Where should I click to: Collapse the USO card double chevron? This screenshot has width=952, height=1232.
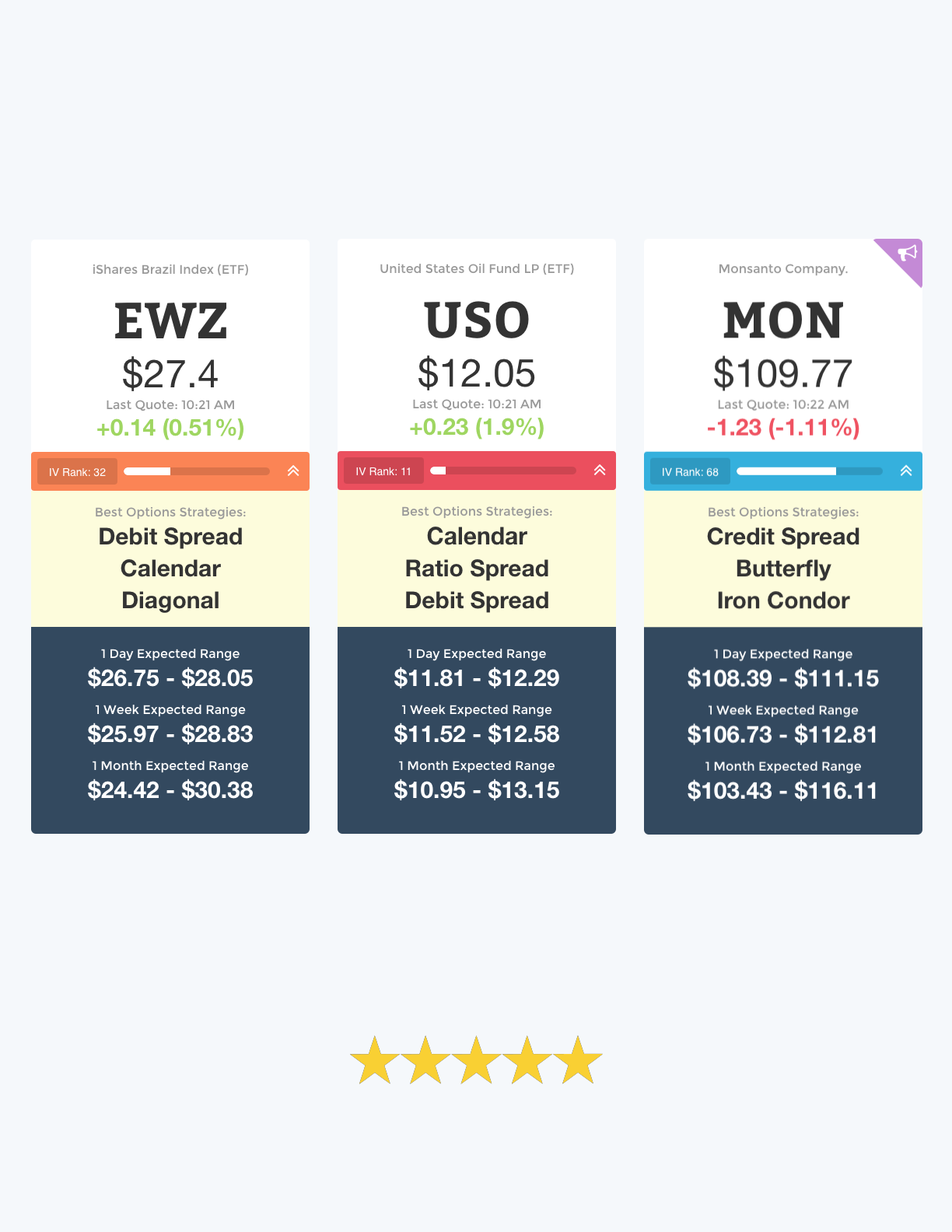click(600, 470)
